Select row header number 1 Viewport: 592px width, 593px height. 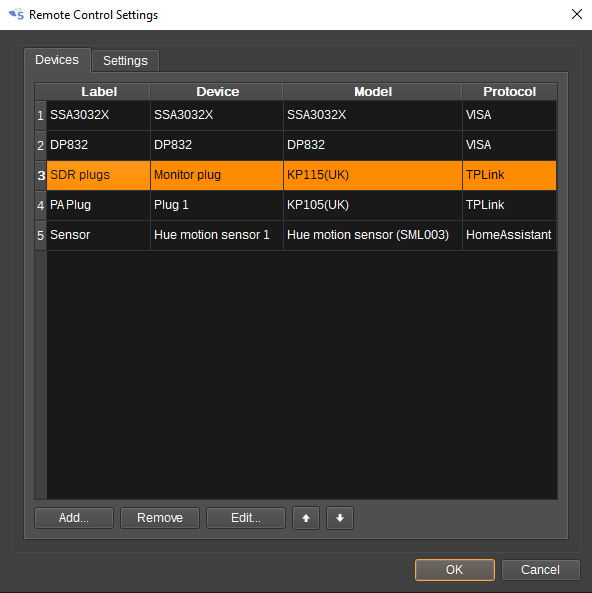(x=40, y=115)
